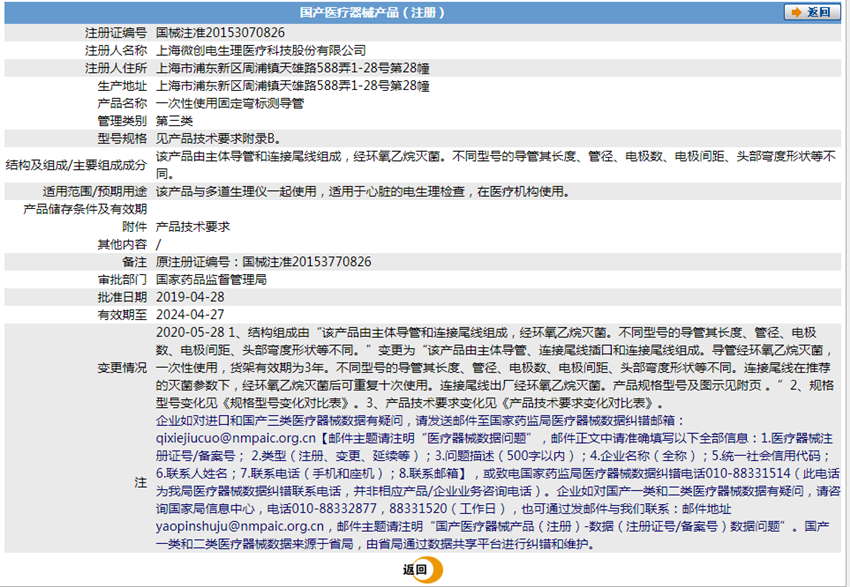Click expiry date 2024-04-27
This screenshot has width=850, height=587.
tap(190, 315)
